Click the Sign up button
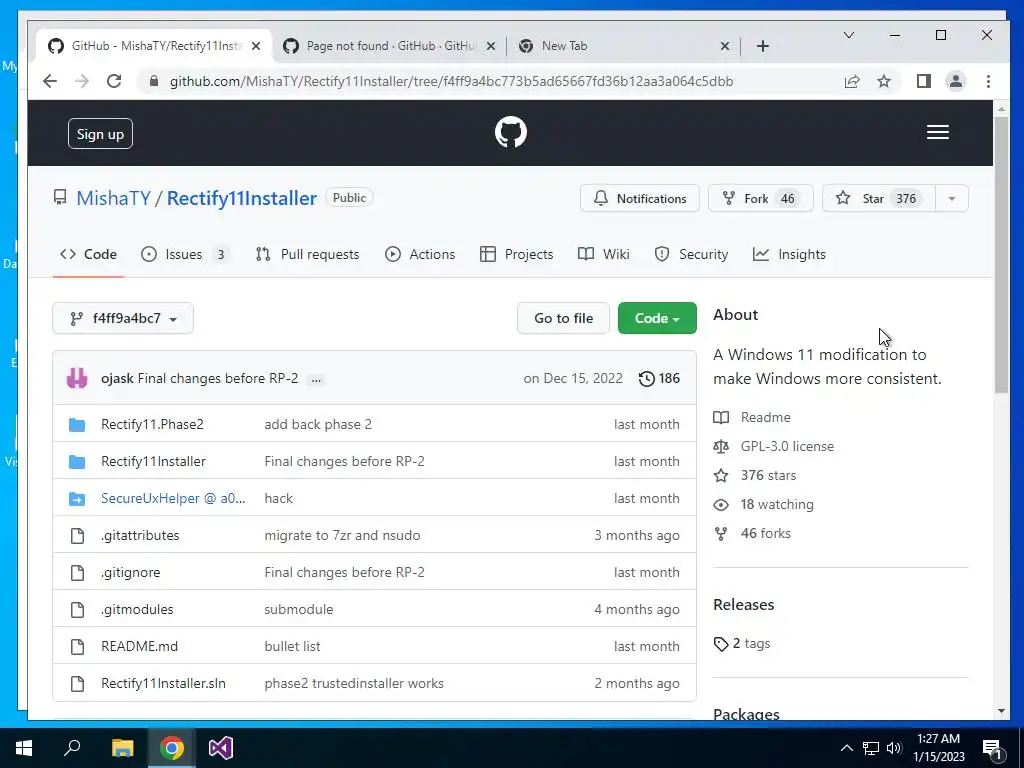Image resolution: width=1024 pixels, height=768 pixels. [100, 134]
